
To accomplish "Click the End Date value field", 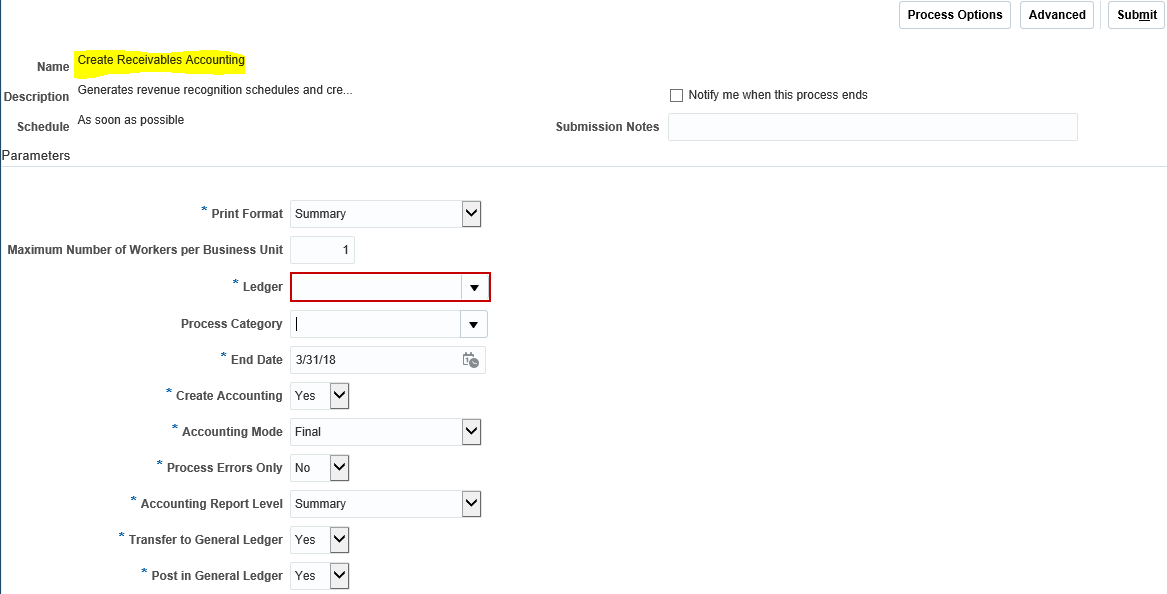I will pos(380,359).
